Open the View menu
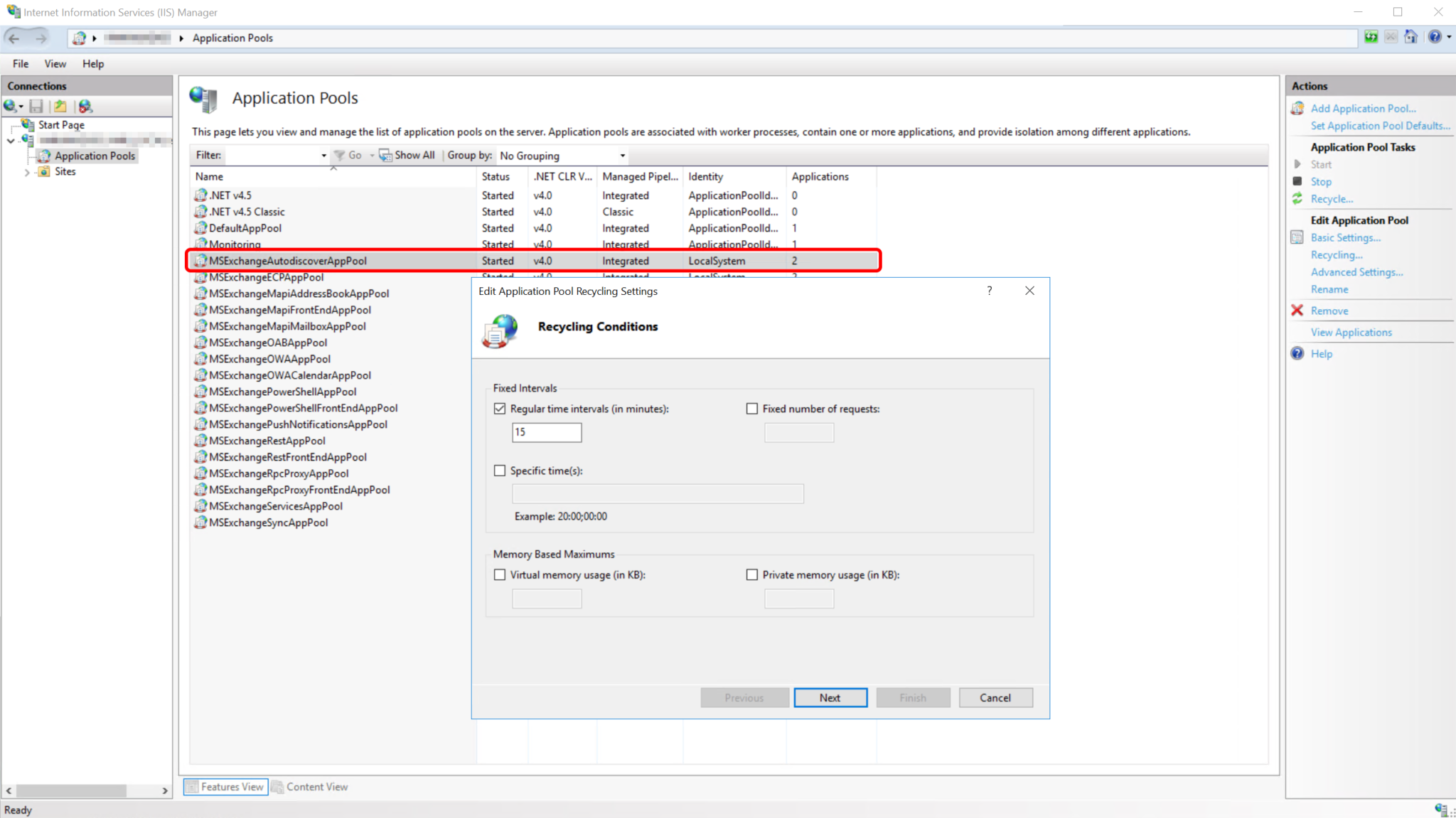 click(55, 63)
